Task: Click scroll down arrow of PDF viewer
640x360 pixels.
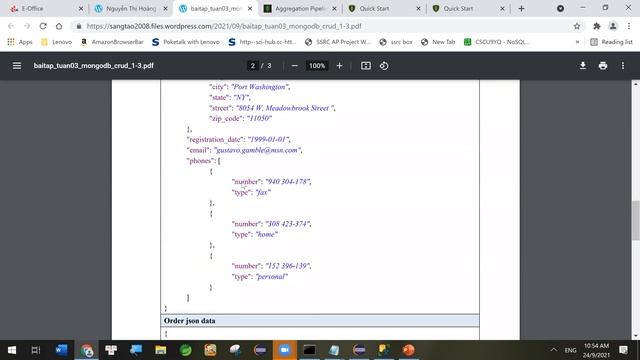Action: tap(636, 336)
